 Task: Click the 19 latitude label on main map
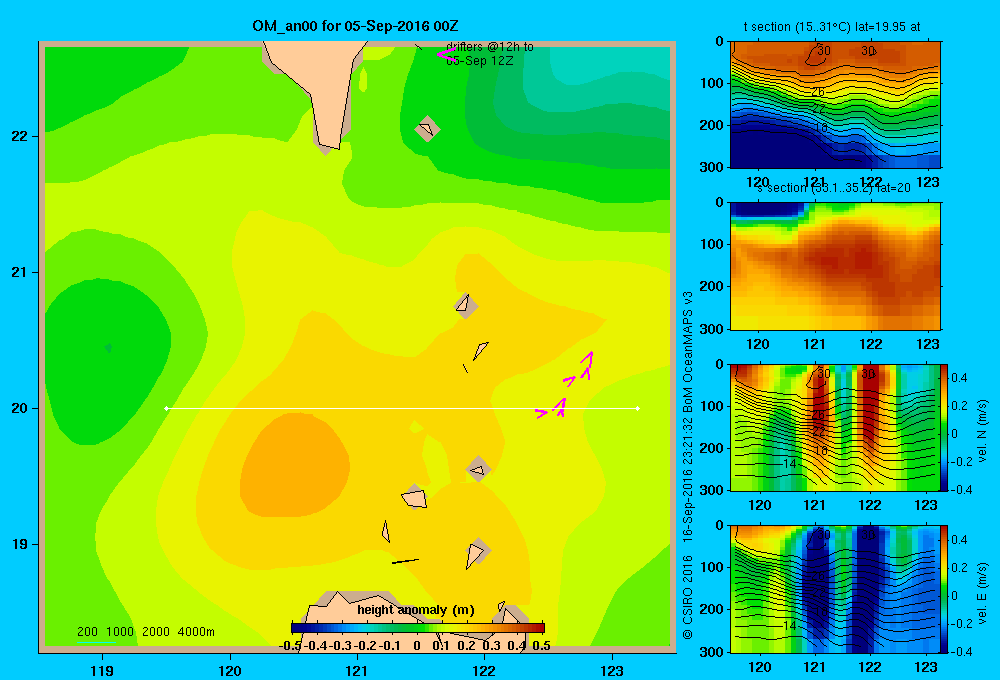(x=20, y=544)
